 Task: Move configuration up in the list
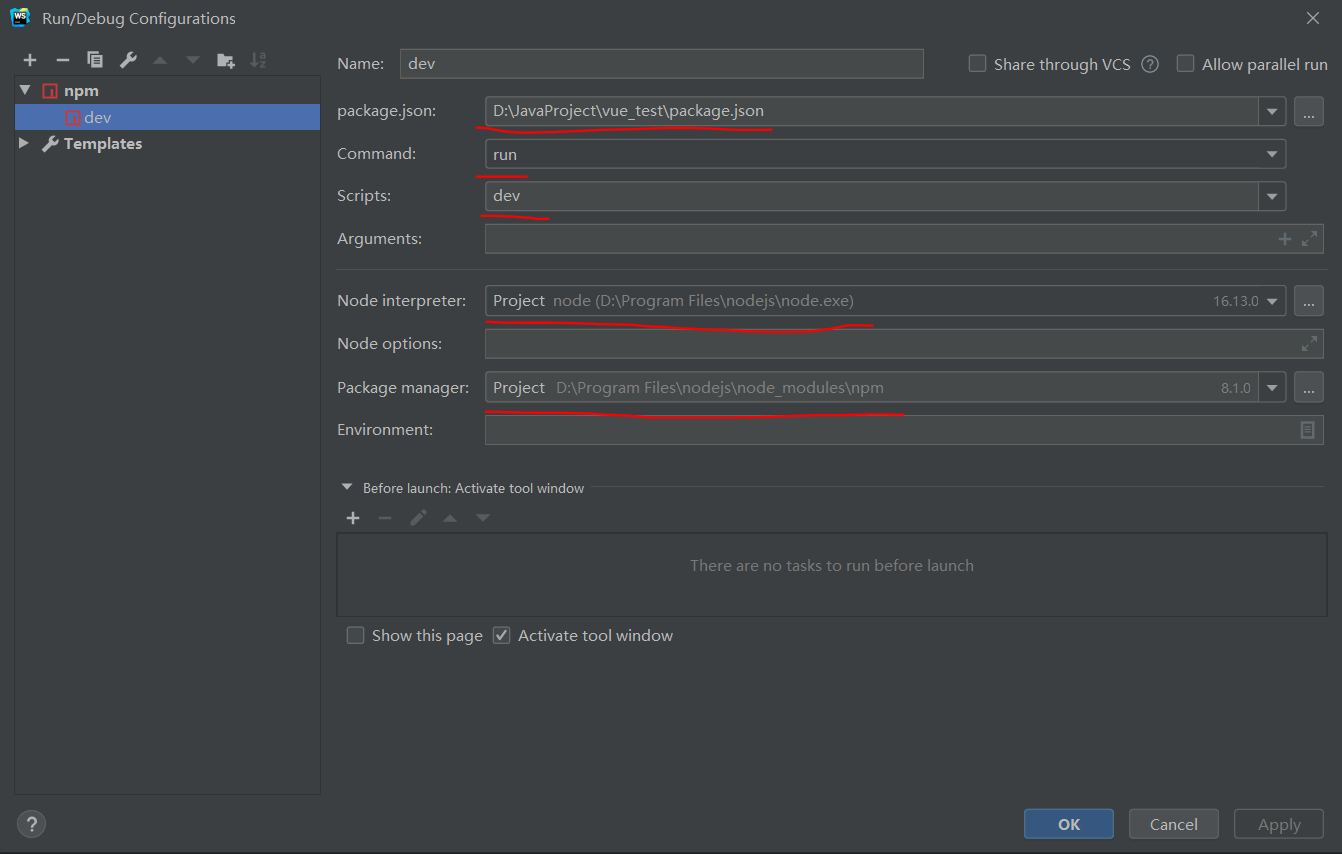pos(160,60)
